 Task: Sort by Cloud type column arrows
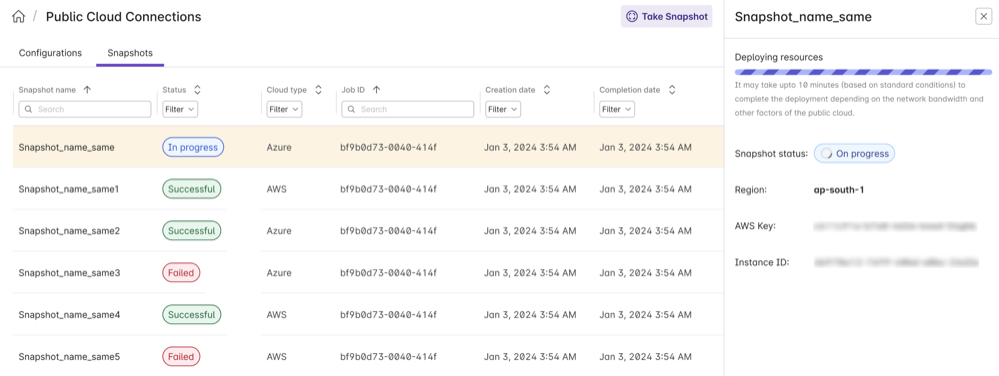(x=319, y=90)
